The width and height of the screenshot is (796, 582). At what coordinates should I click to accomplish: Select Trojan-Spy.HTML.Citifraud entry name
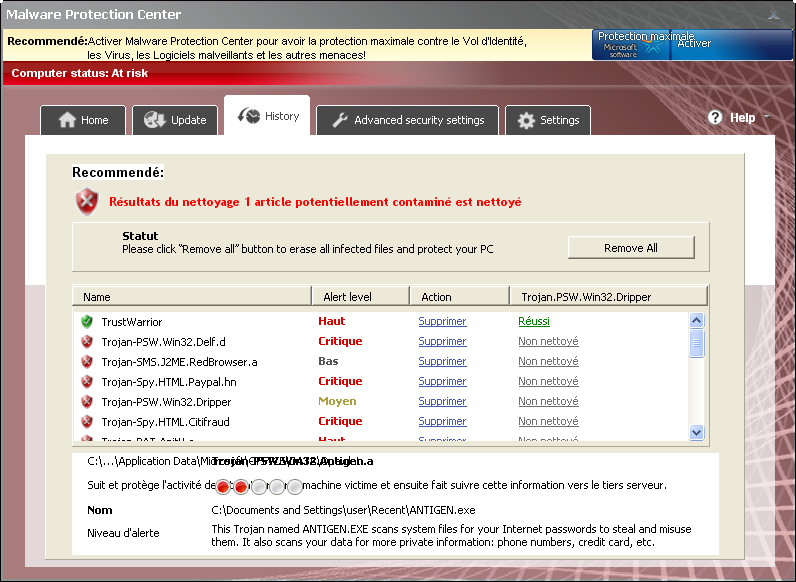[165, 422]
